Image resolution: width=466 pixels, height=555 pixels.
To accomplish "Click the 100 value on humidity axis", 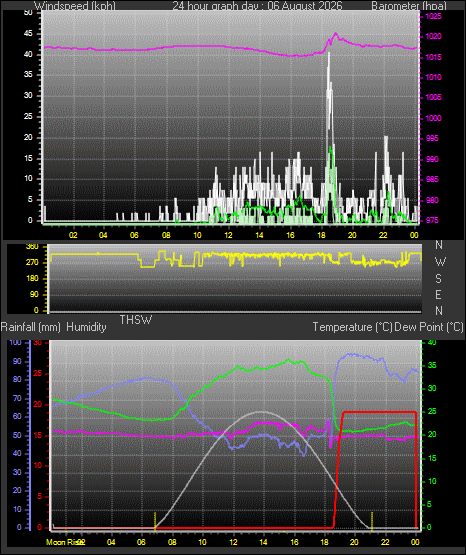I will (x=16, y=342).
